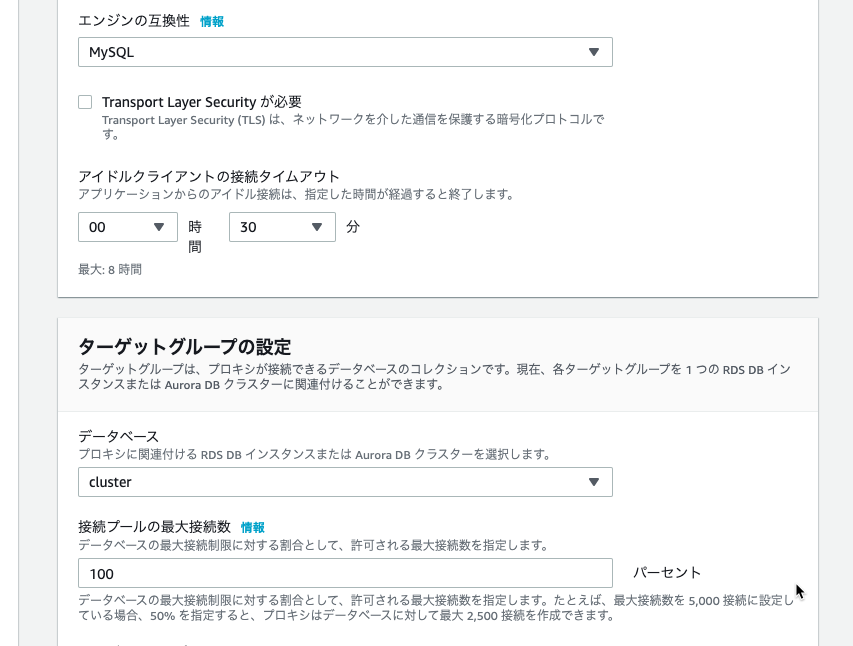The height and width of the screenshot is (646, 853).
Task: Expand the hours dropdown showing 00
Action: click(x=128, y=227)
